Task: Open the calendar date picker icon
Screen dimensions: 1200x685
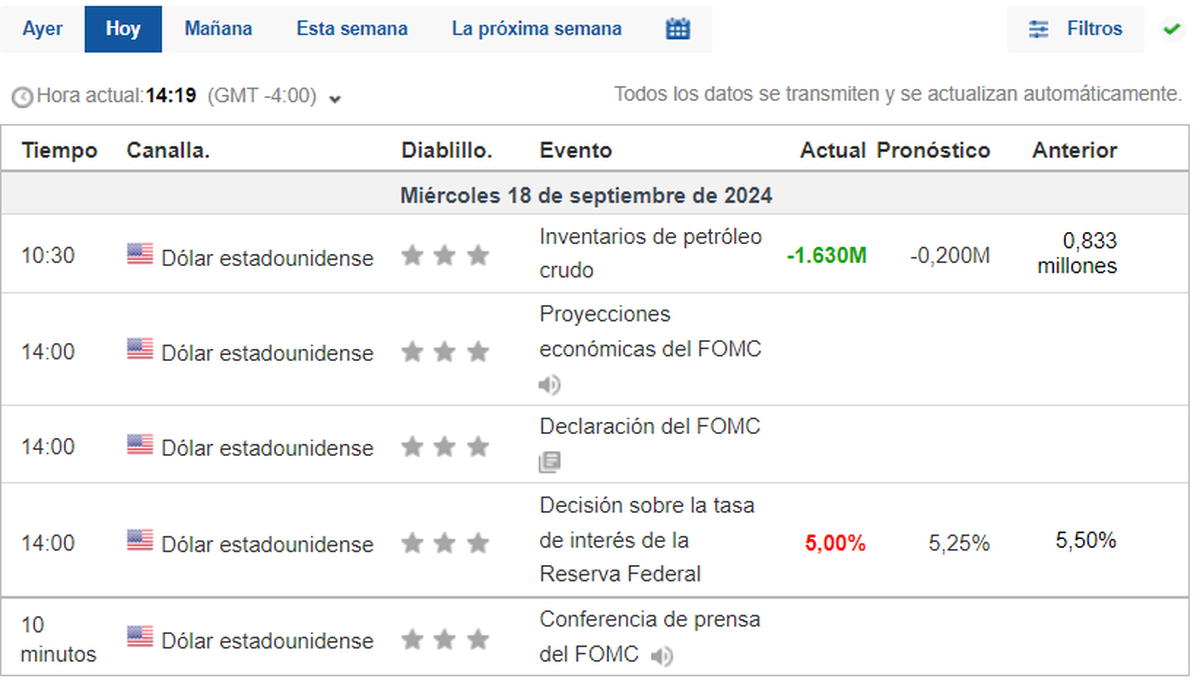Action: point(678,29)
